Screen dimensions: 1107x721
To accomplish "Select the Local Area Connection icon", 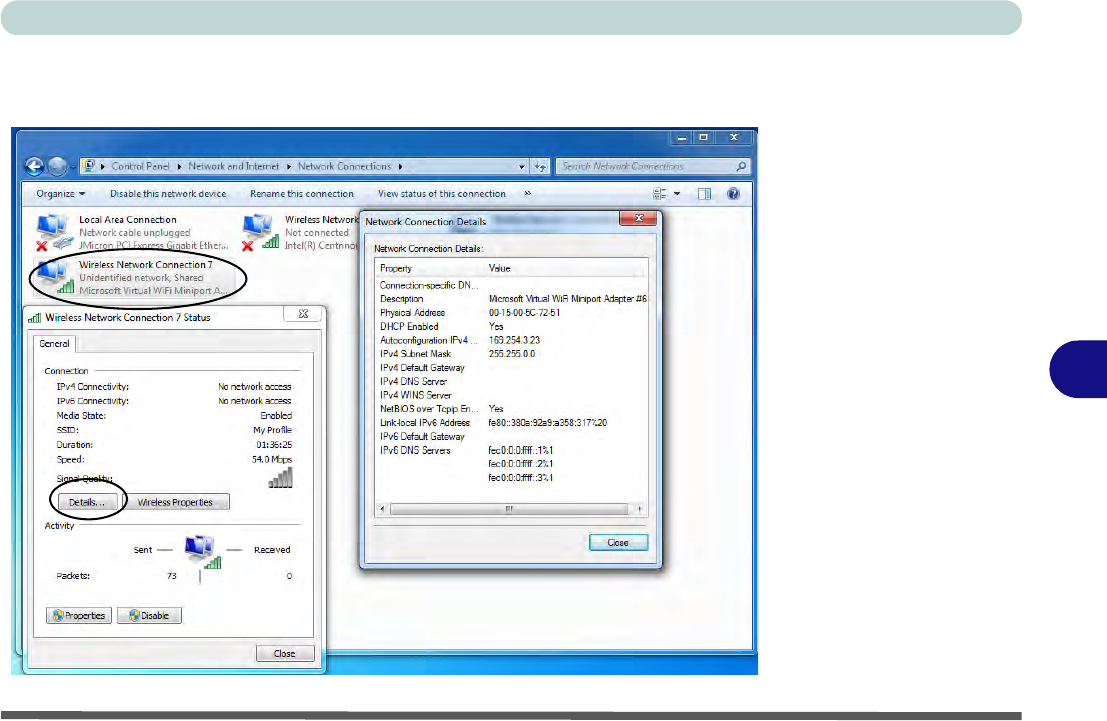I will coord(51,232).
